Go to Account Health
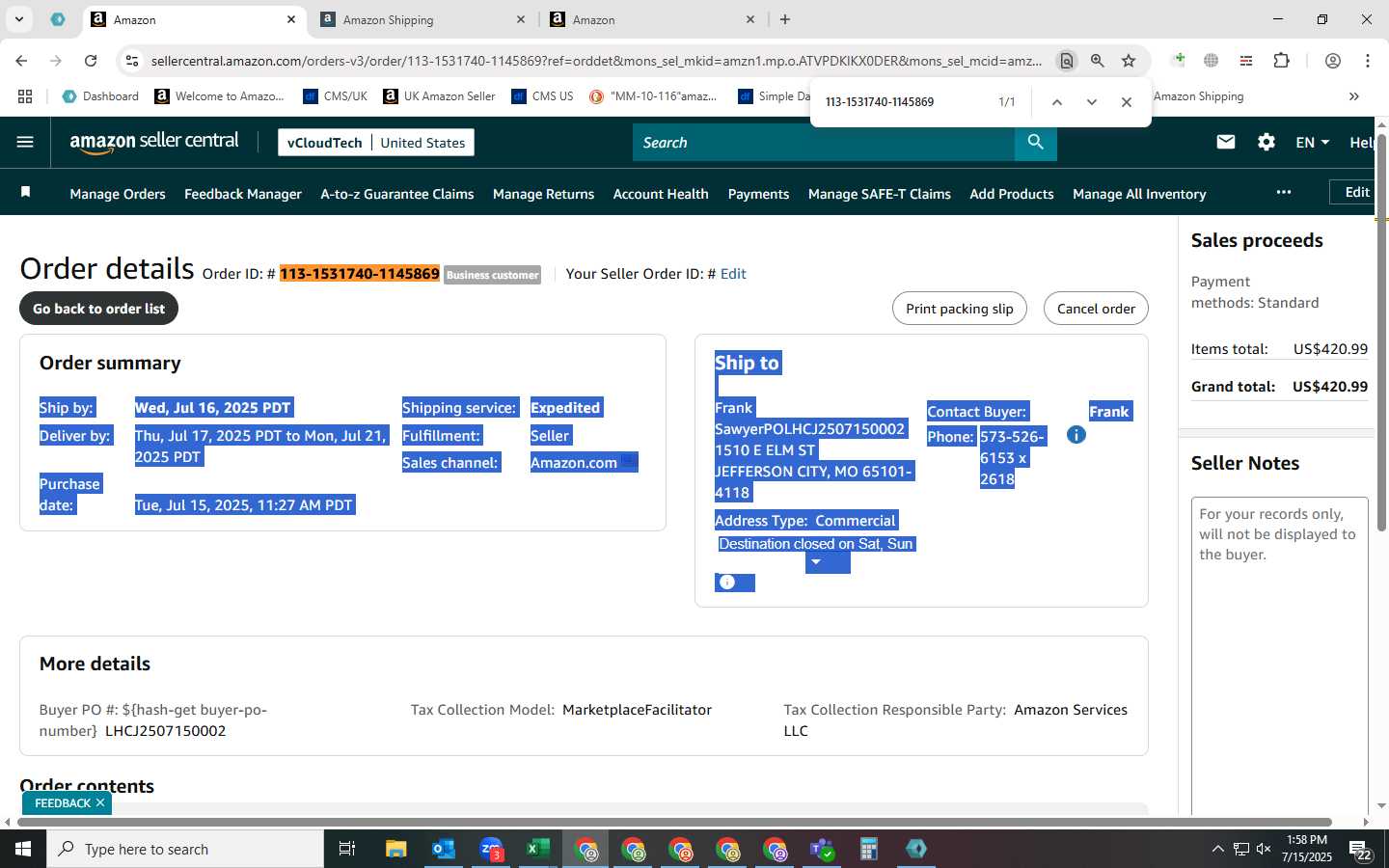Viewport: 1389px width, 868px height. (661, 194)
